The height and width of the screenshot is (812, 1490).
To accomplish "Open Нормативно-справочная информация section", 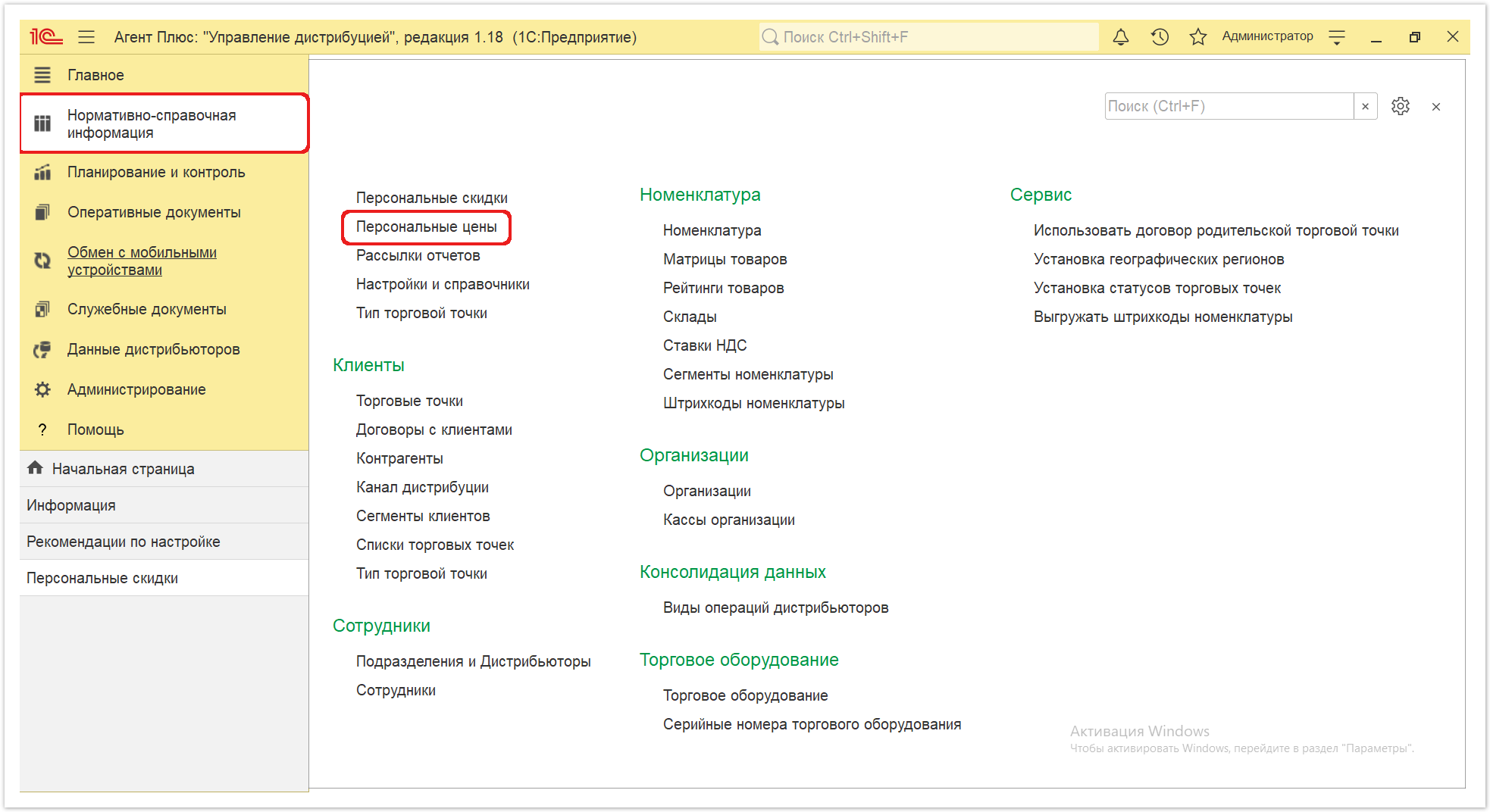I will point(164,123).
